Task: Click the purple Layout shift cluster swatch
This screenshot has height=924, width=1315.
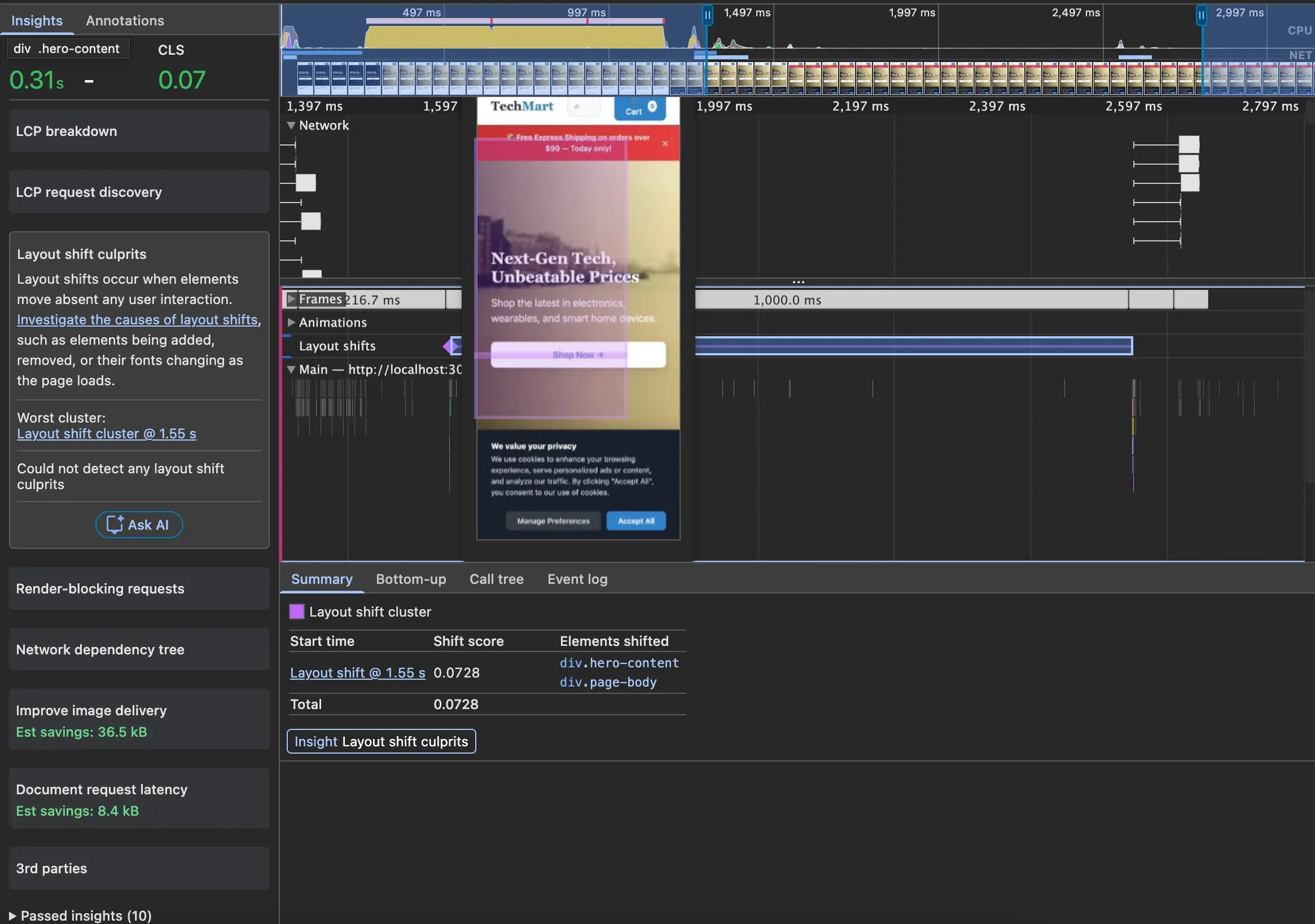Action: point(297,611)
